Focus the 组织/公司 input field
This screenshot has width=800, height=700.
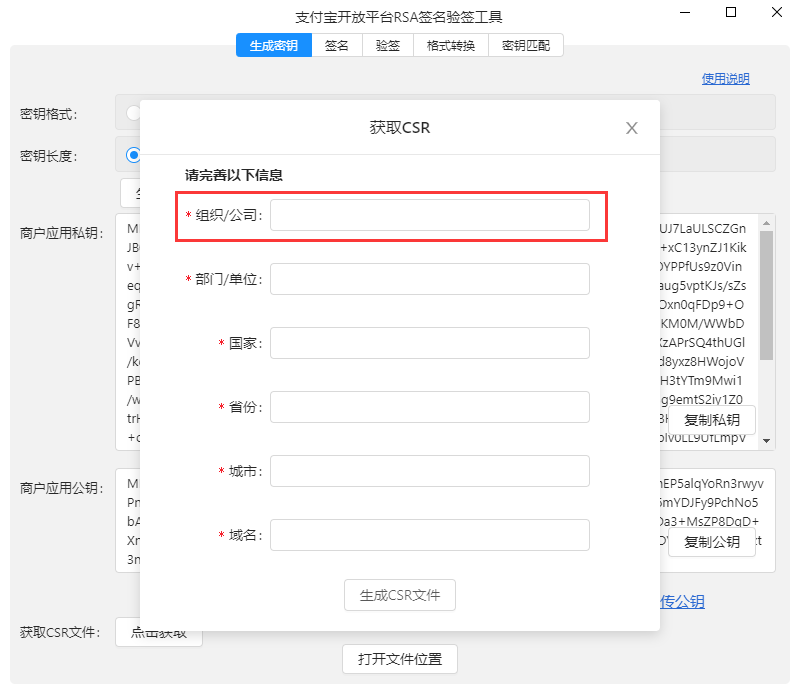tap(429, 215)
